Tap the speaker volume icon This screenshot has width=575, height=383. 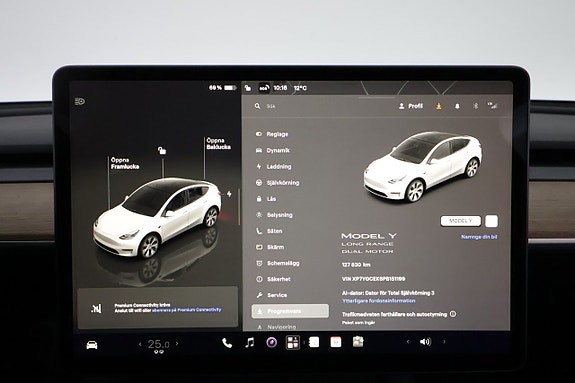pyautogui.click(x=425, y=342)
